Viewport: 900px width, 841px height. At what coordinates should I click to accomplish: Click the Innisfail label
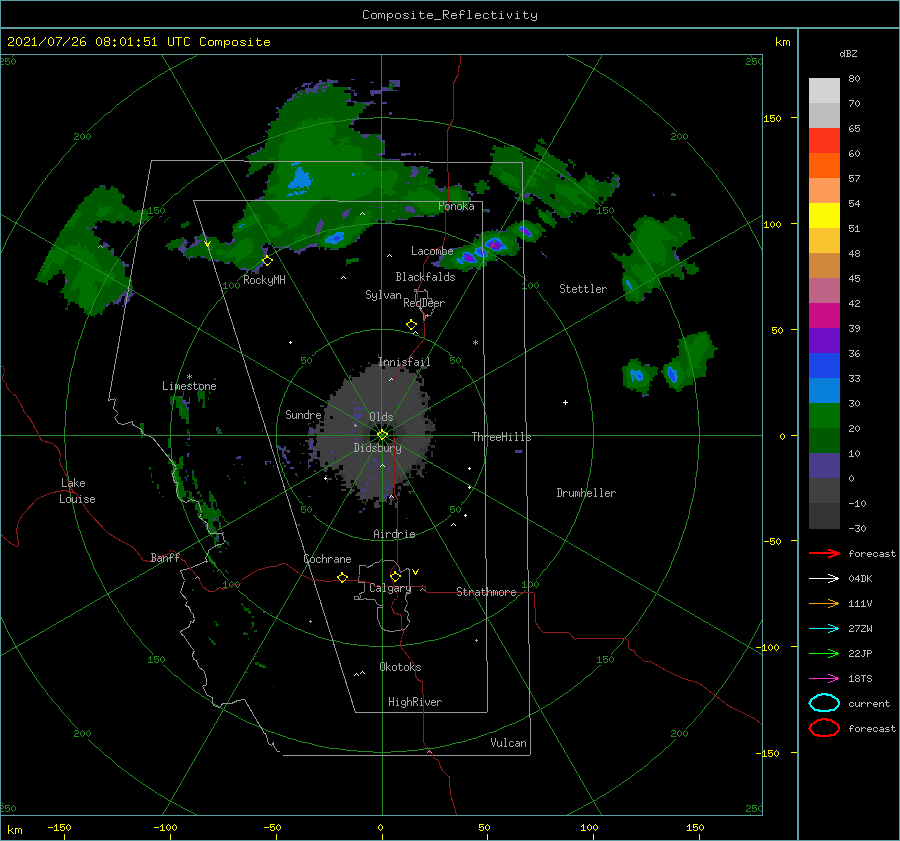pyautogui.click(x=404, y=362)
